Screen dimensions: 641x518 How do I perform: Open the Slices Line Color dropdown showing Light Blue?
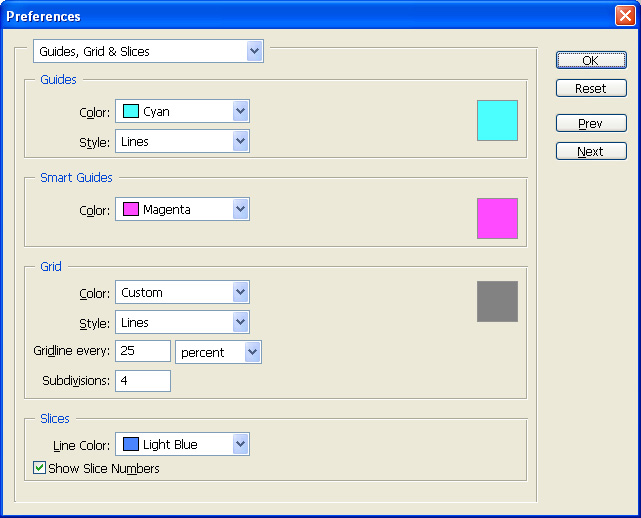pos(182,444)
